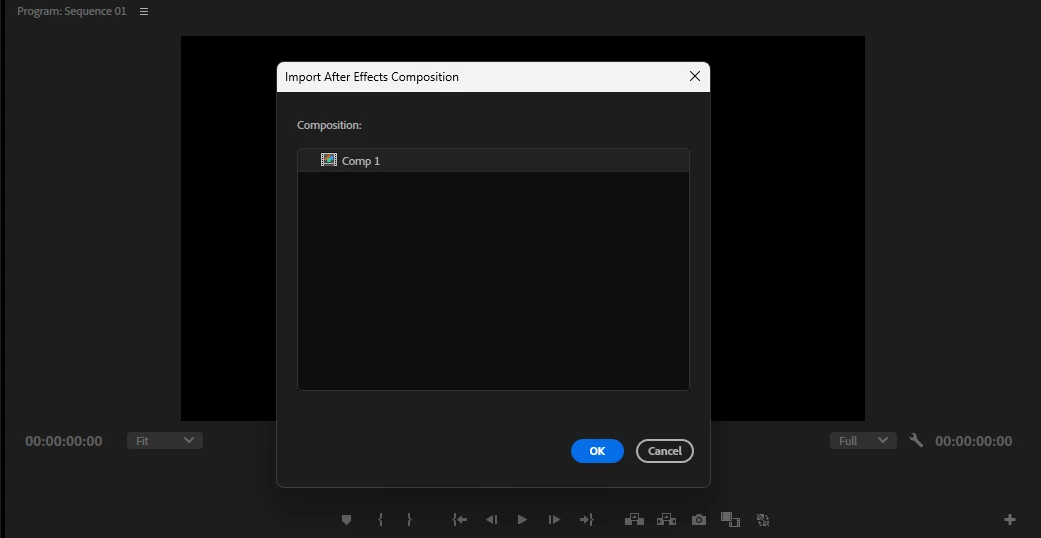This screenshot has width=1041, height=538.
Task: Open the wrench settings menu
Action: coord(916,440)
